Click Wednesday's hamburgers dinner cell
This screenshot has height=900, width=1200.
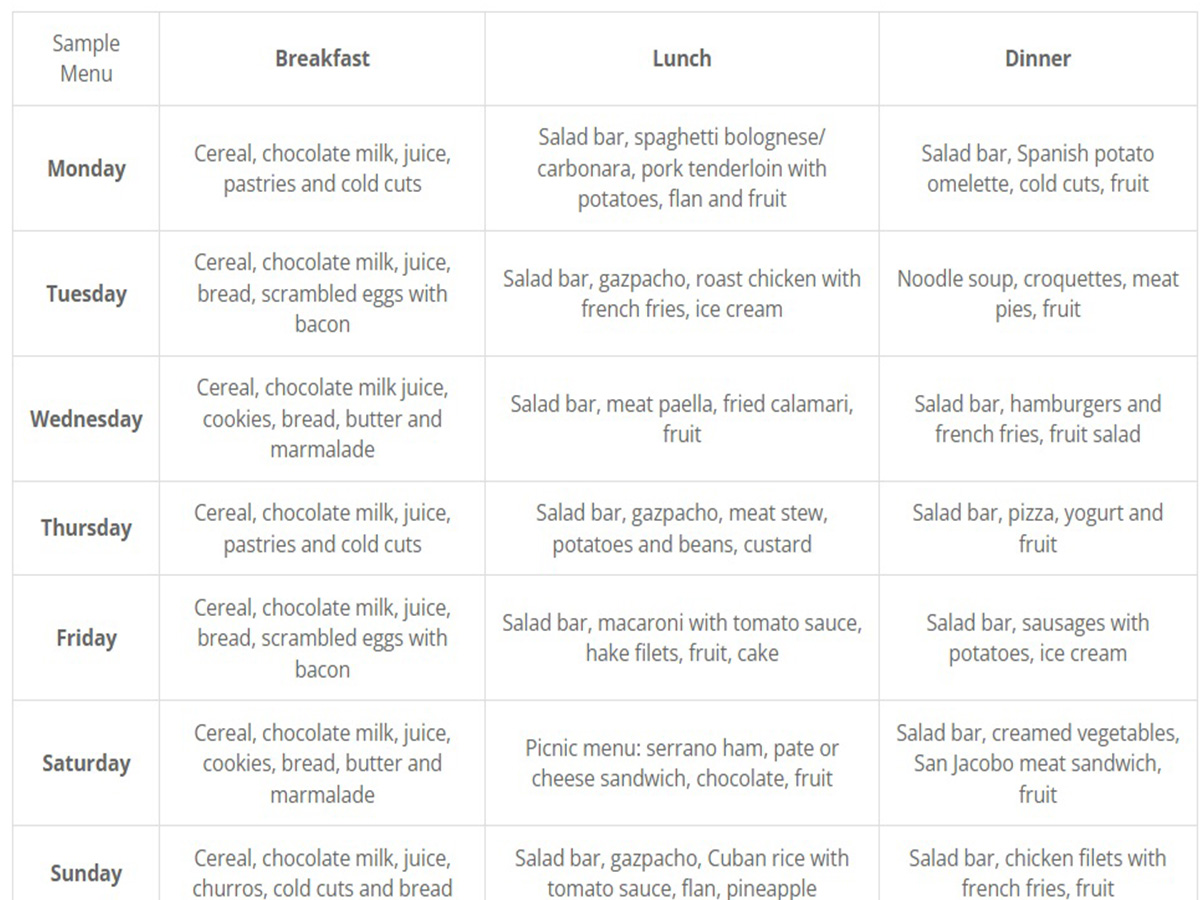click(1038, 419)
